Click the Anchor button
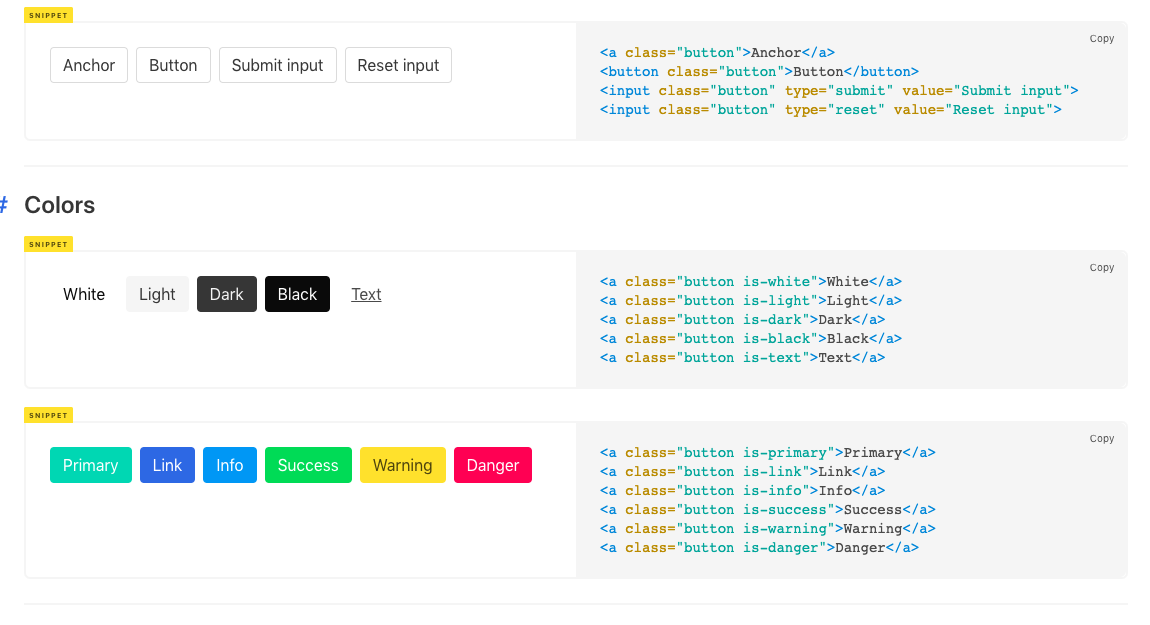Viewport: 1150px width, 625px height. click(89, 65)
